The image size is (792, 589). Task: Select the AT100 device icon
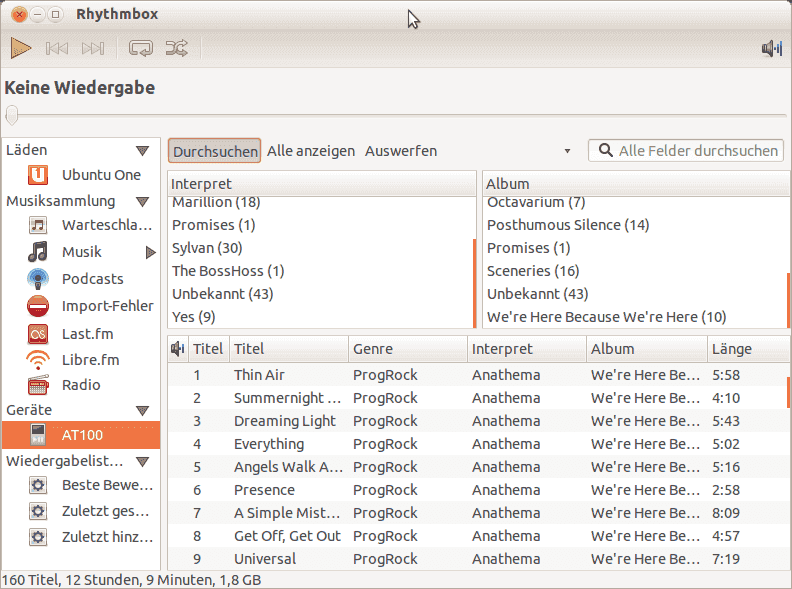point(38,435)
